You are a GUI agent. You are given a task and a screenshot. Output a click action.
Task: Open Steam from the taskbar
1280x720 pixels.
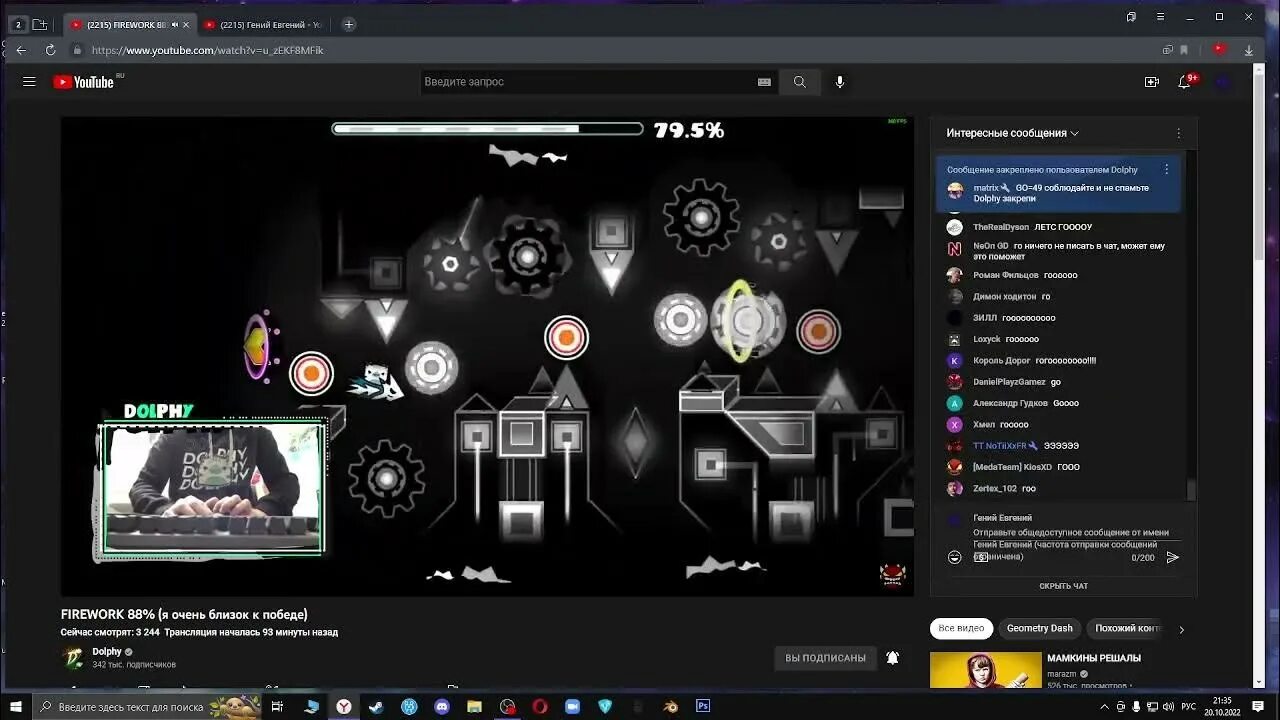(375, 706)
